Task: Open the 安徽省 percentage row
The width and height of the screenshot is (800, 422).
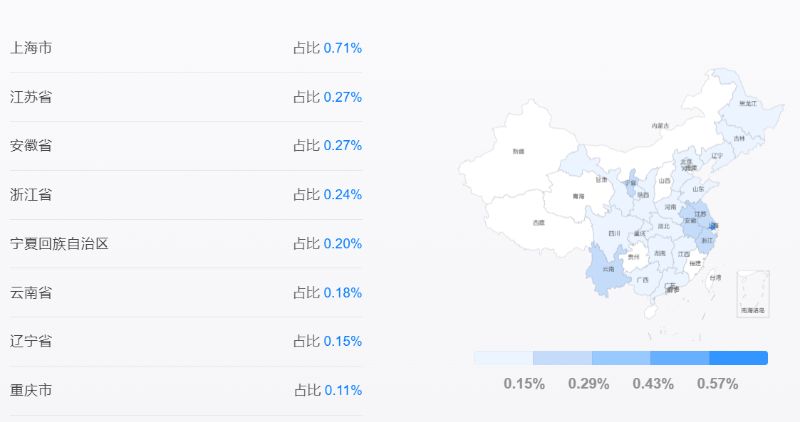Action: (x=186, y=146)
